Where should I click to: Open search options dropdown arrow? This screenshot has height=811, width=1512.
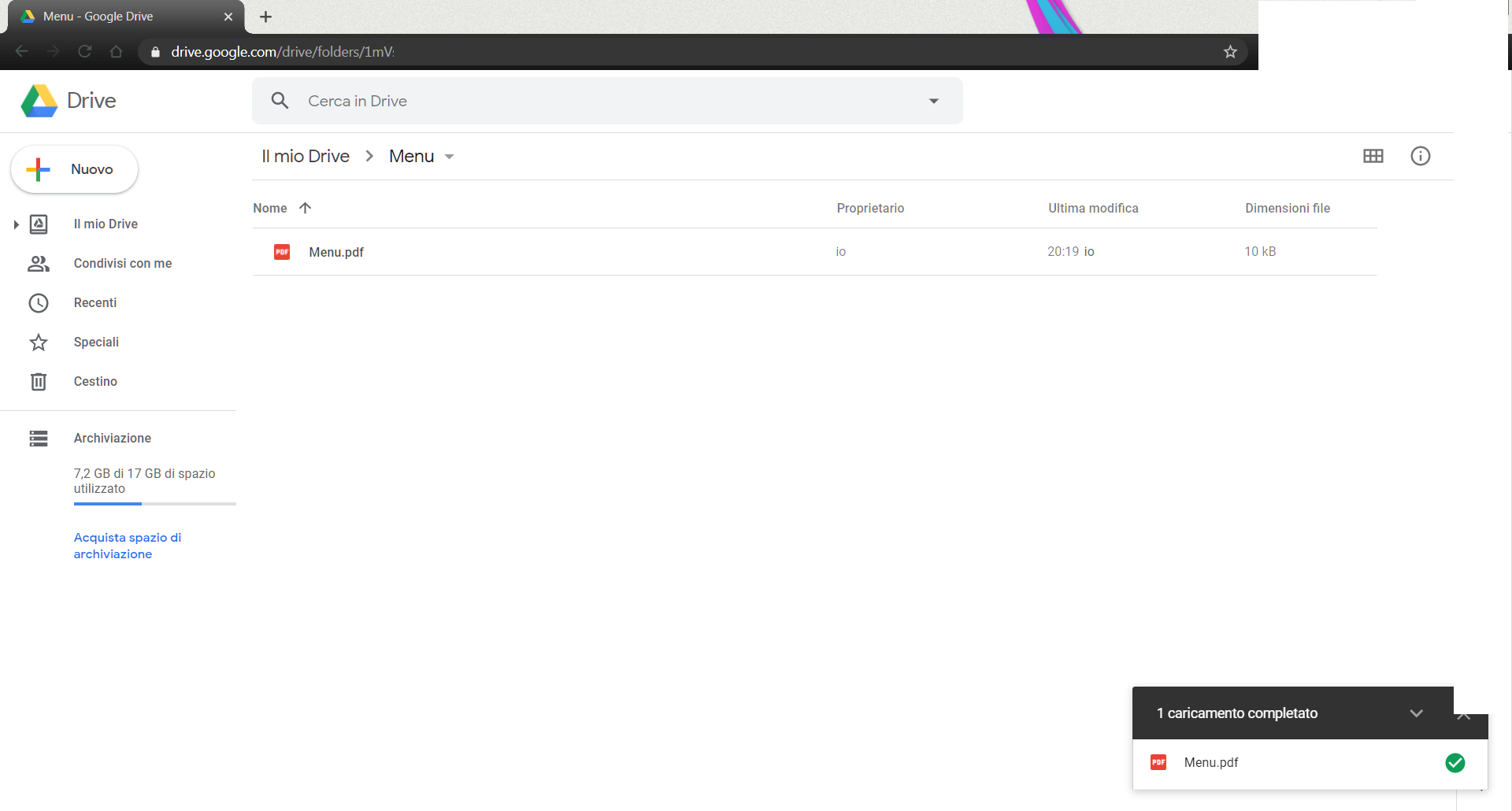[x=934, y=101]
